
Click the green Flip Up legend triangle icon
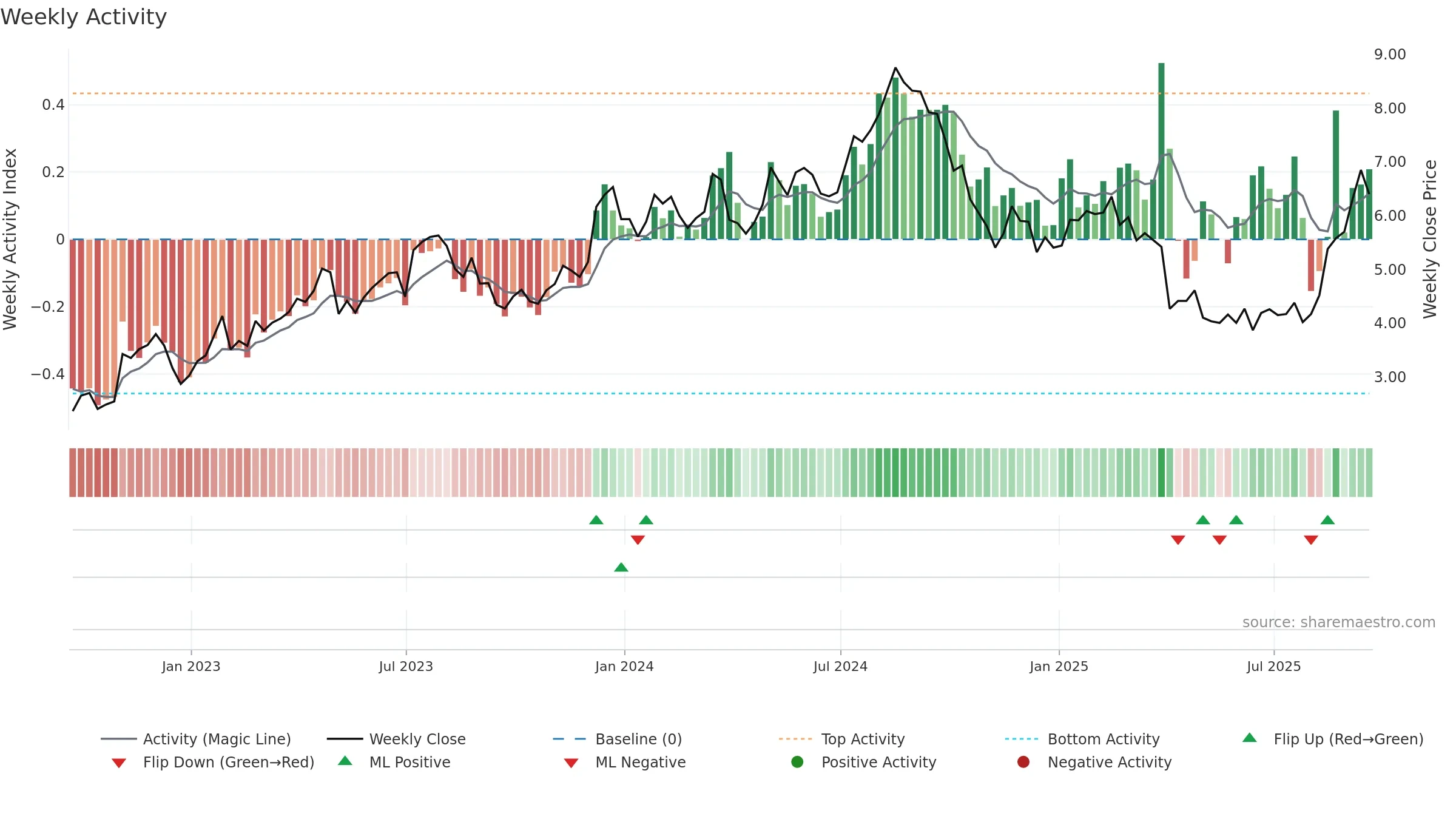1250,738
